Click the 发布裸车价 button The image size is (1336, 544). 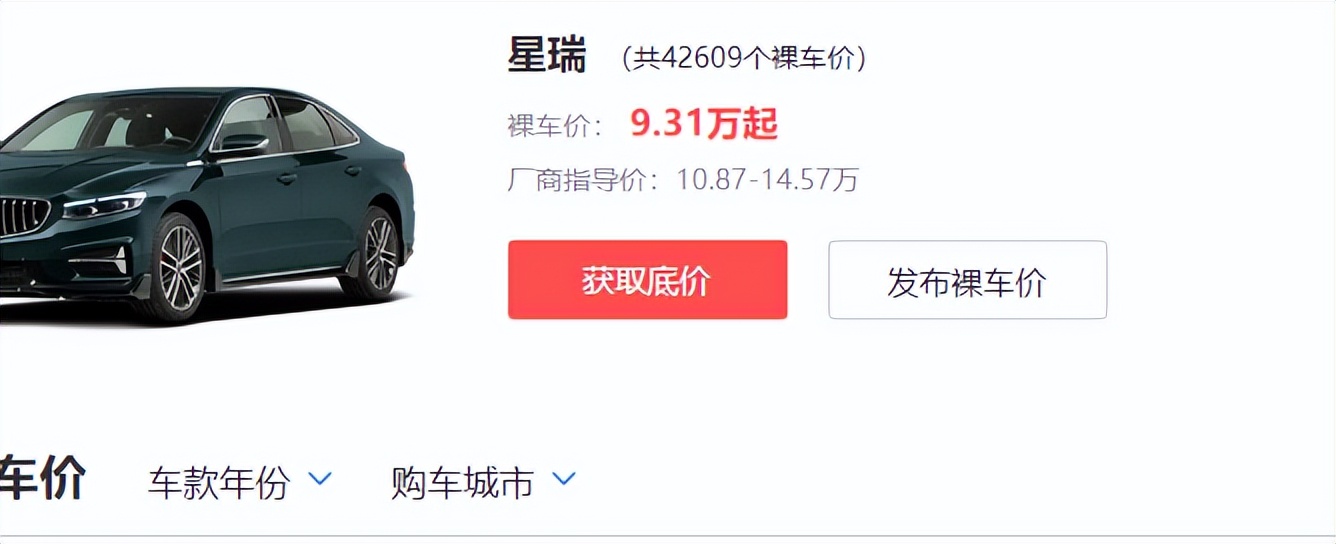pos(967,280)
